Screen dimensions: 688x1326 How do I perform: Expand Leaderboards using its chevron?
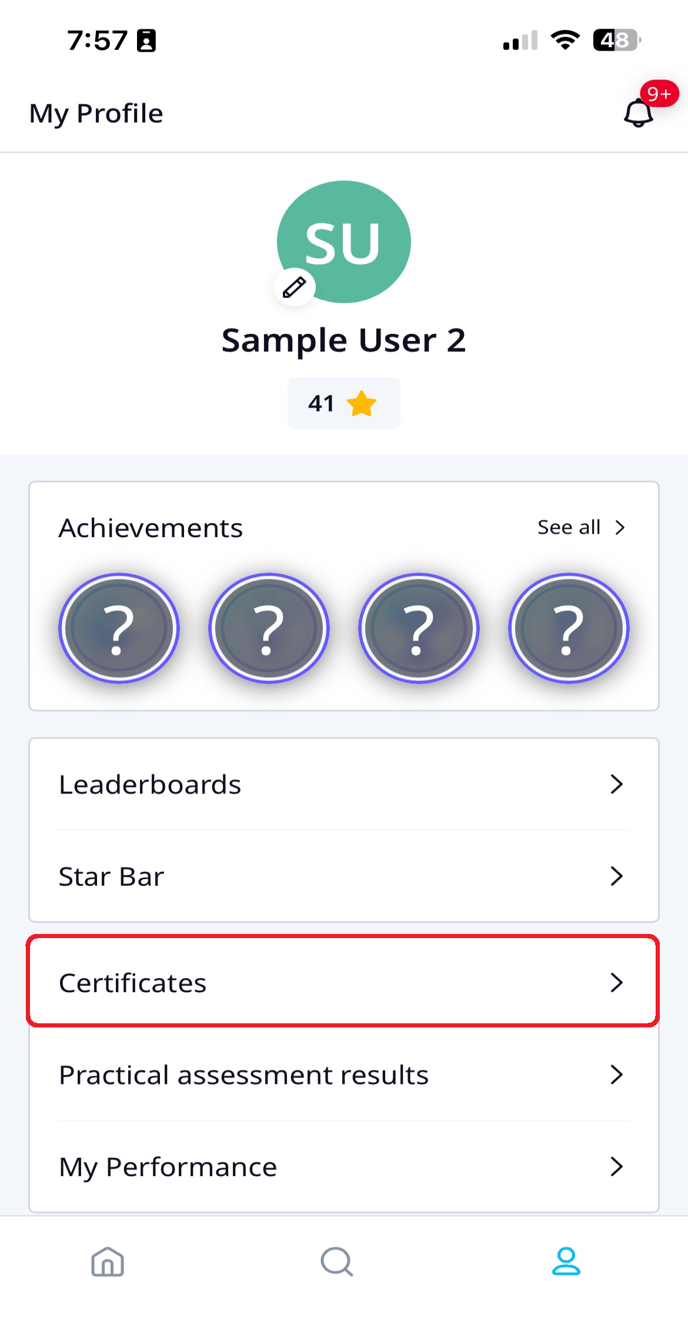click(x=617, y=784)
